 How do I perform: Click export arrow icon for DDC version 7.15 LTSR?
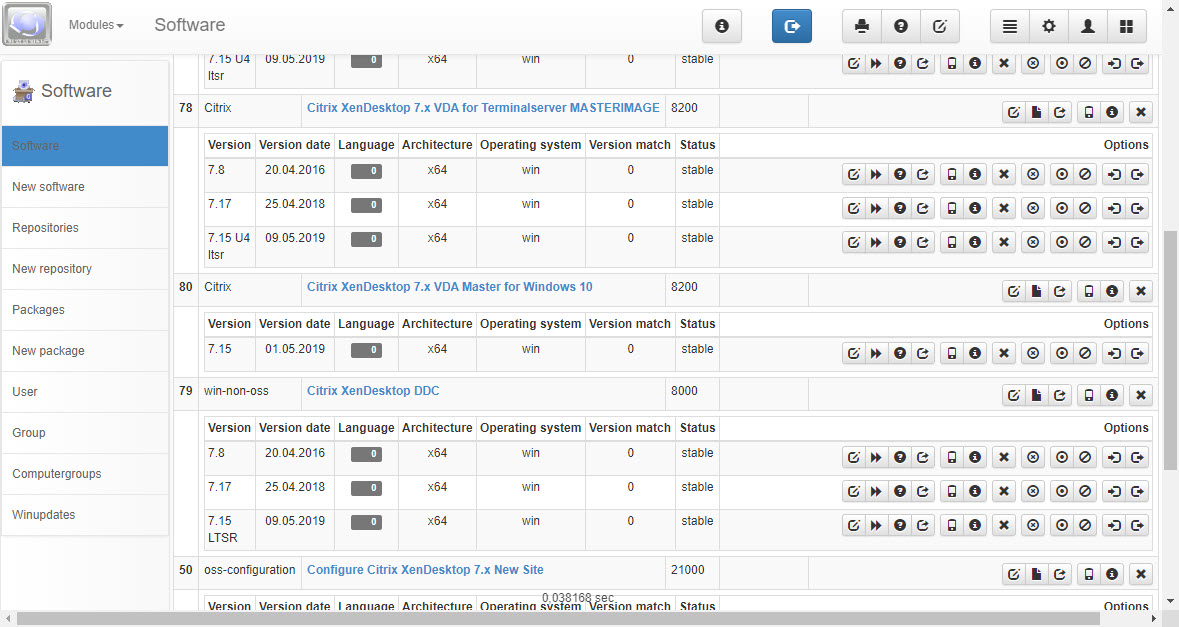pos(1138,526)
